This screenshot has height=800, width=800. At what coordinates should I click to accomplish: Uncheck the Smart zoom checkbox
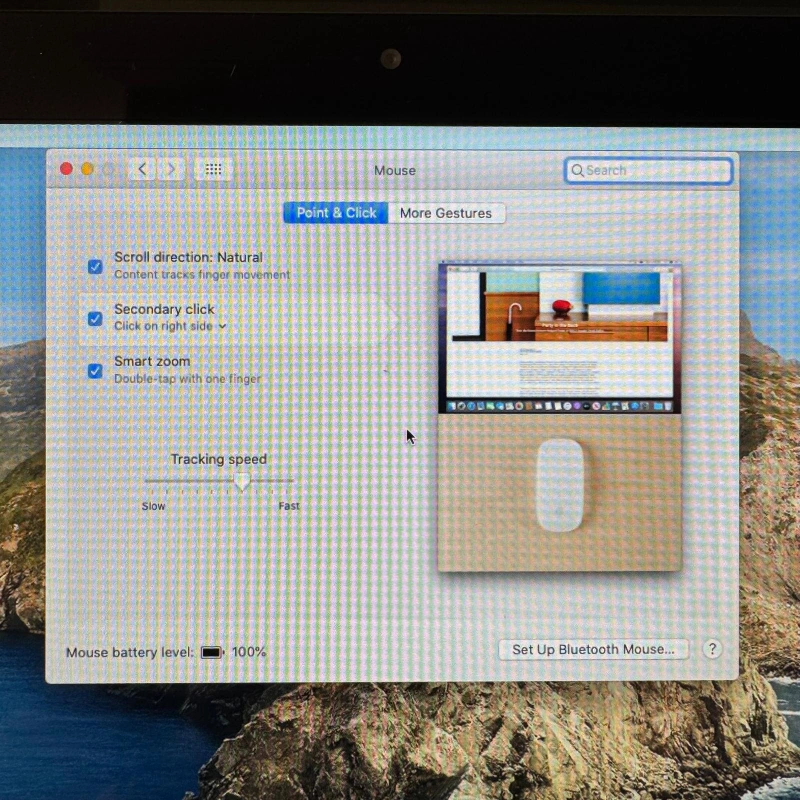click(95, 370)
